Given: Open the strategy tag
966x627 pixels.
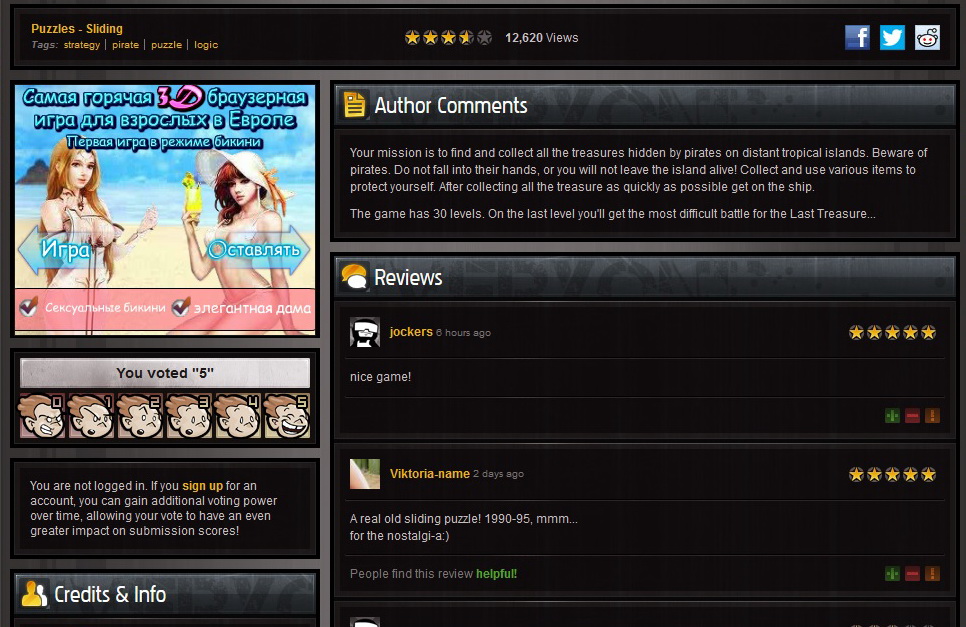Looking at the screenshot, I should click(x=81, y=45).
